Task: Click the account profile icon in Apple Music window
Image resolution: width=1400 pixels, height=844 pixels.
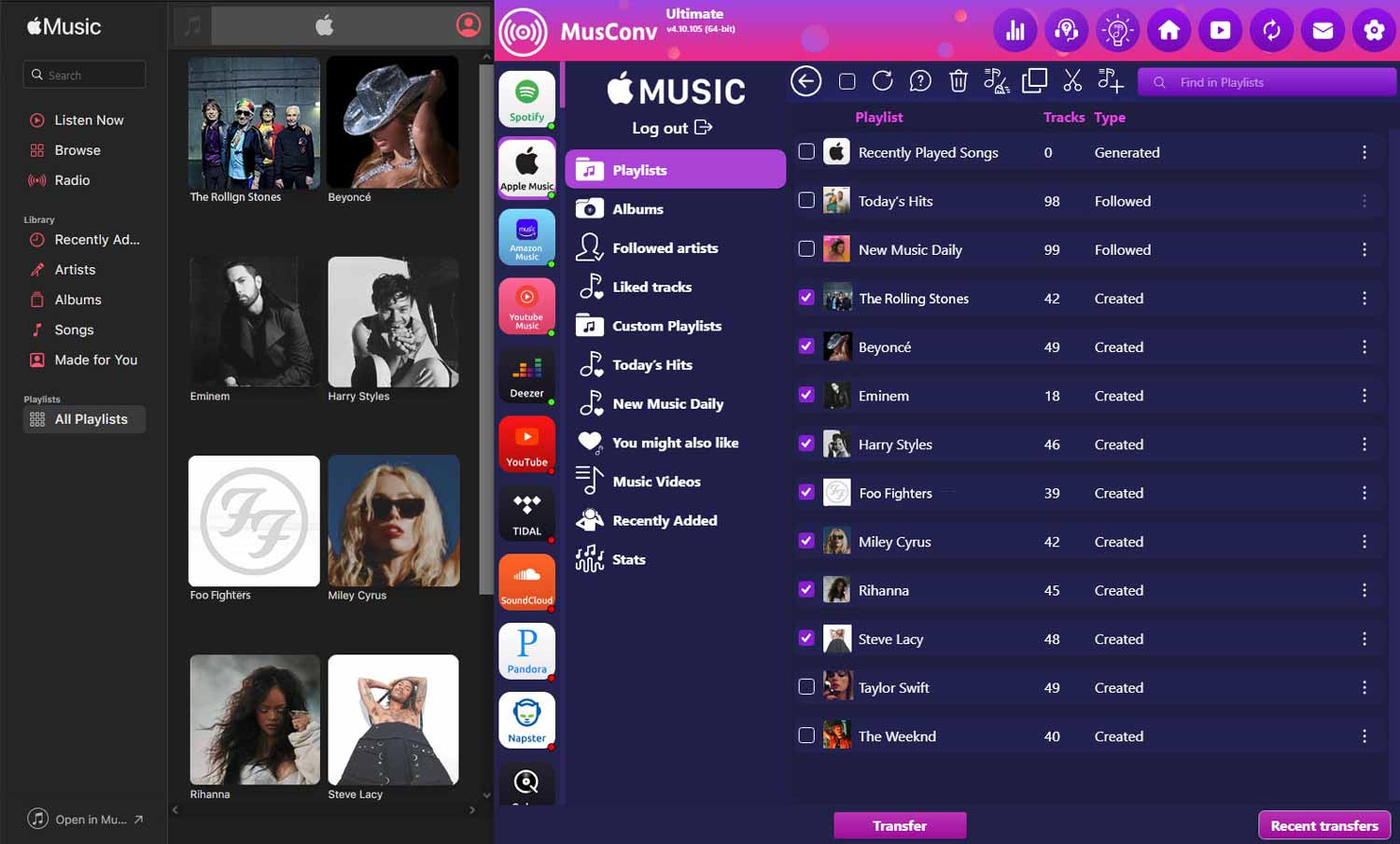Action: click(469, 25)
